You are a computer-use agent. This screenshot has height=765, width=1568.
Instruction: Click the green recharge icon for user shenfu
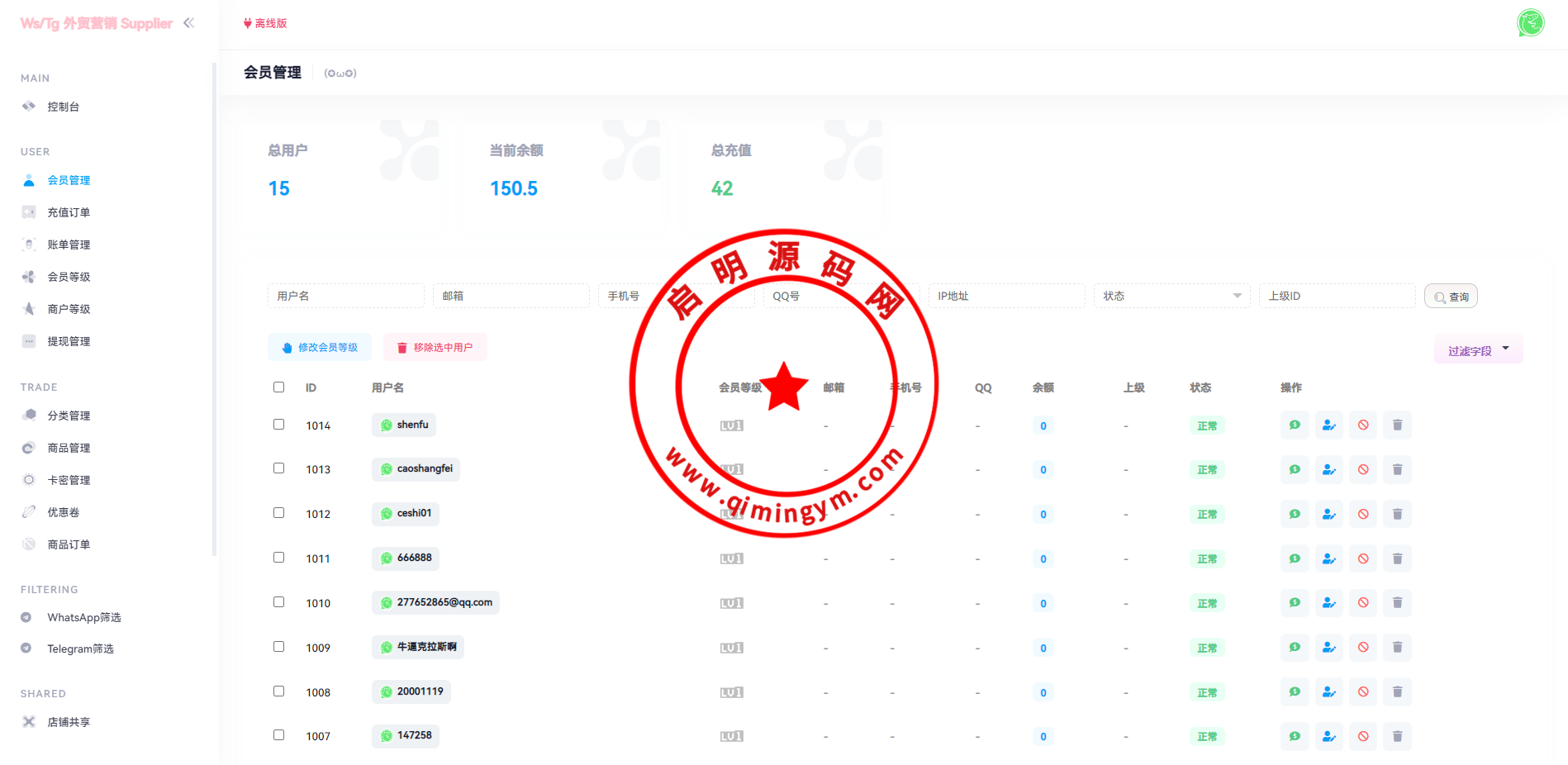click(1295, 425)
